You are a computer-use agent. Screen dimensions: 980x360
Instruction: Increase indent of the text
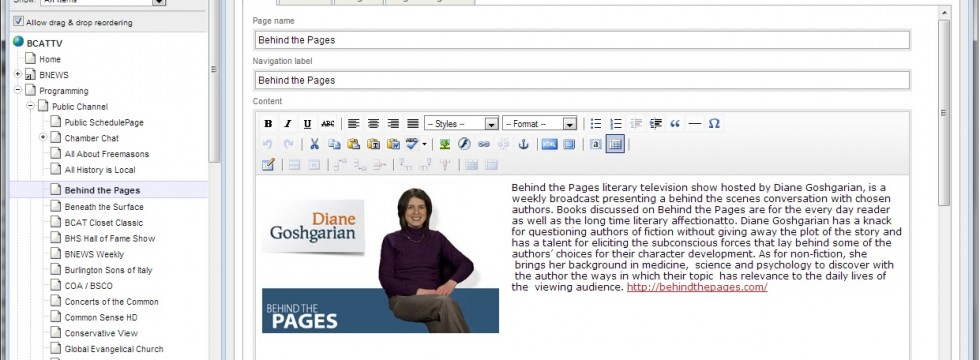pyautogui.click(x=656, y=124)
